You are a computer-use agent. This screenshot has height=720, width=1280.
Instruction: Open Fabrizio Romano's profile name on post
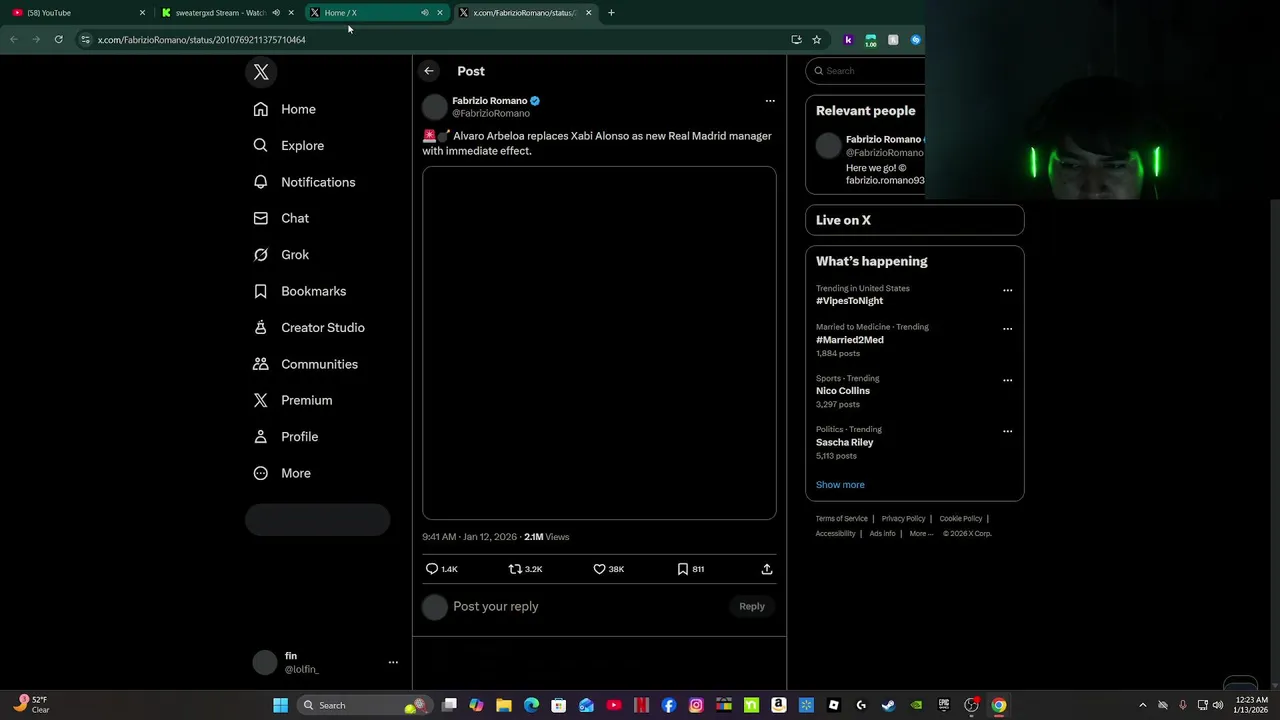point(489,101)
